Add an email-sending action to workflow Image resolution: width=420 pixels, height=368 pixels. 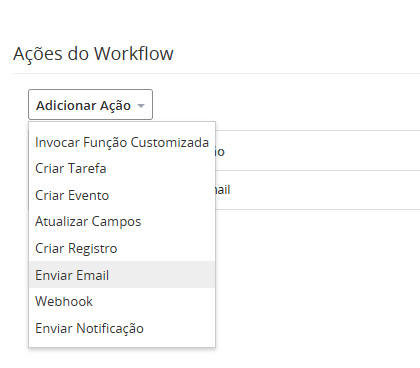(x=122, y=275)
